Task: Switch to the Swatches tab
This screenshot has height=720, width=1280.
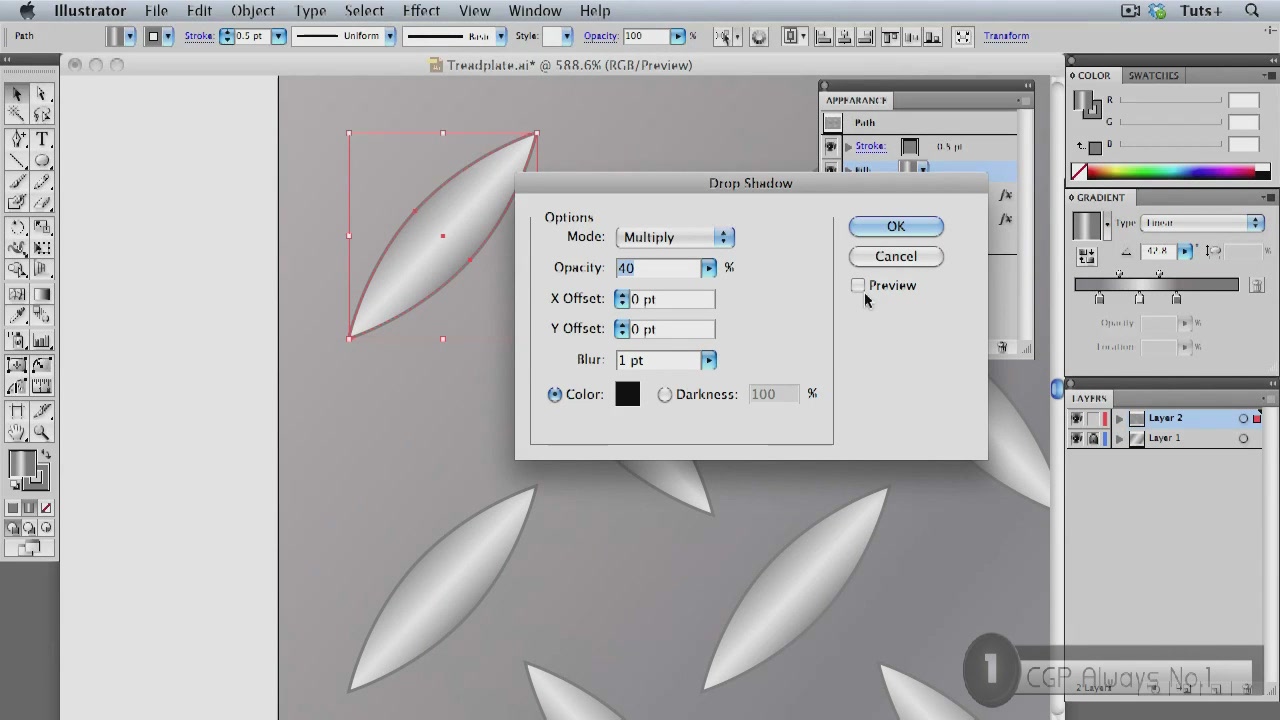Action: click(1153, 76)
